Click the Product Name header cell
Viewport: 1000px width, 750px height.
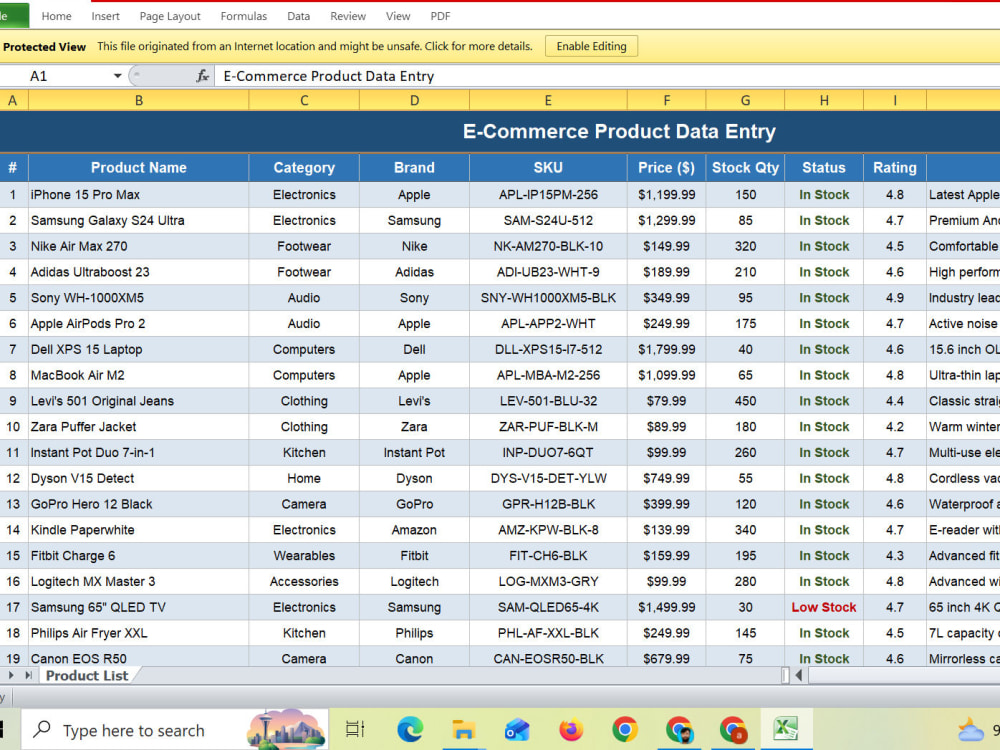coord(138,168)
